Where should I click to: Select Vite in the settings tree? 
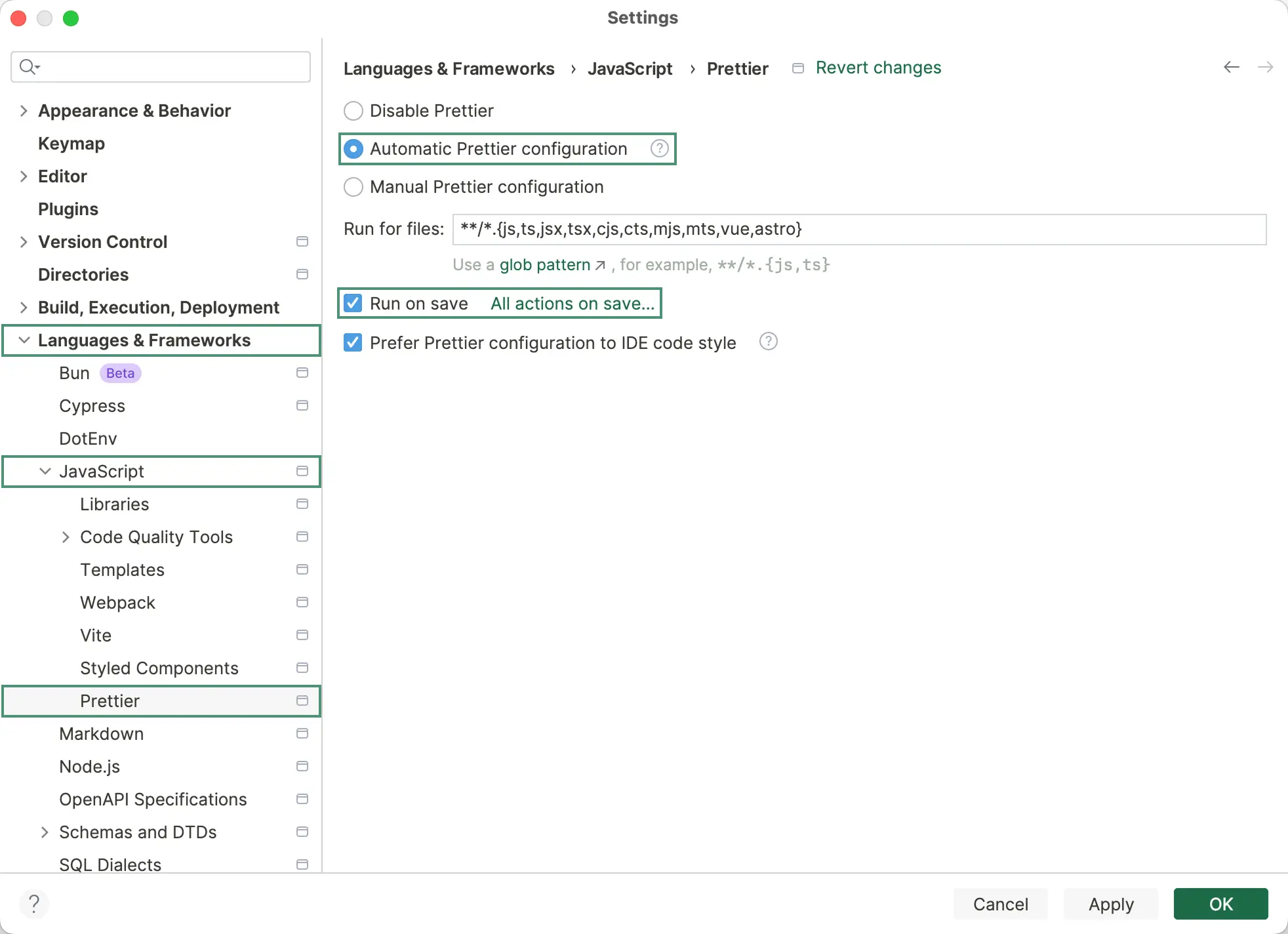[96, 635]
